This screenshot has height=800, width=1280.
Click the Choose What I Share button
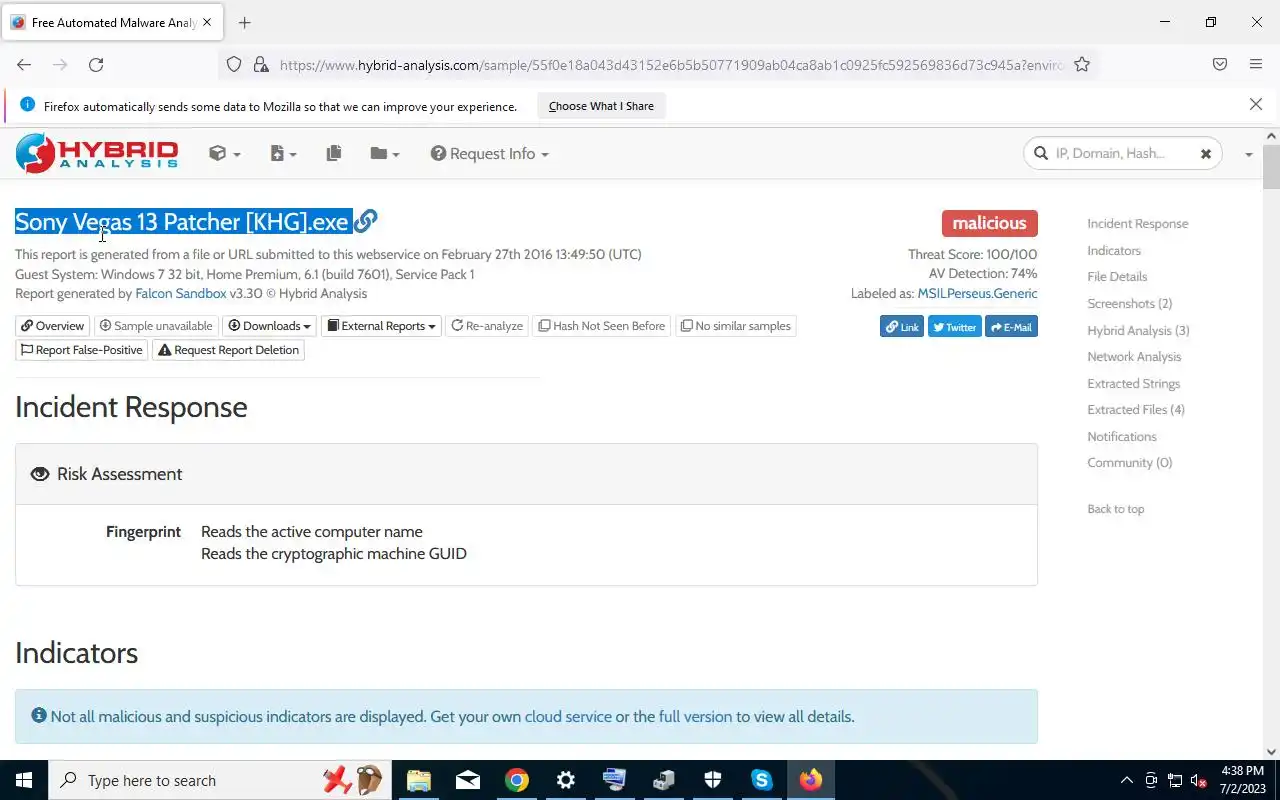point(601,106)
